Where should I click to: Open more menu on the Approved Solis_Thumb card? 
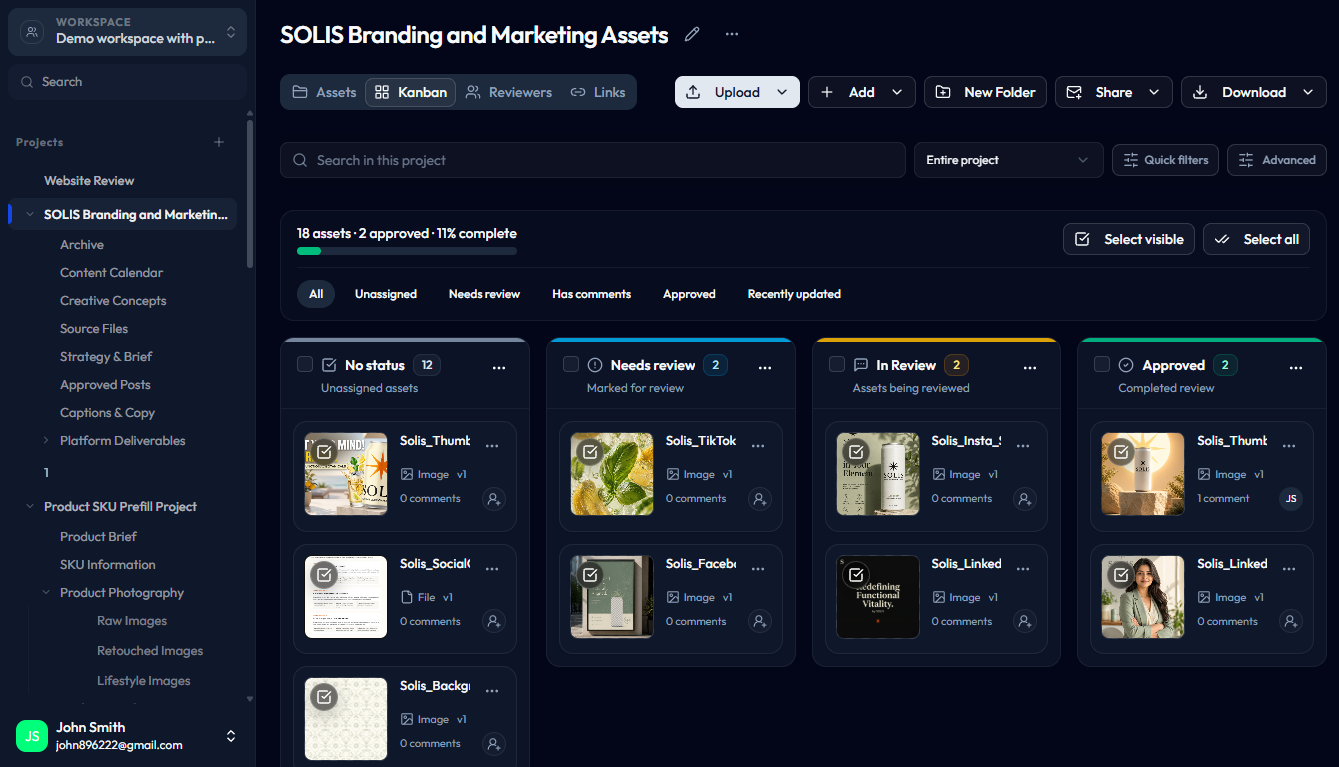(1289, 446)
